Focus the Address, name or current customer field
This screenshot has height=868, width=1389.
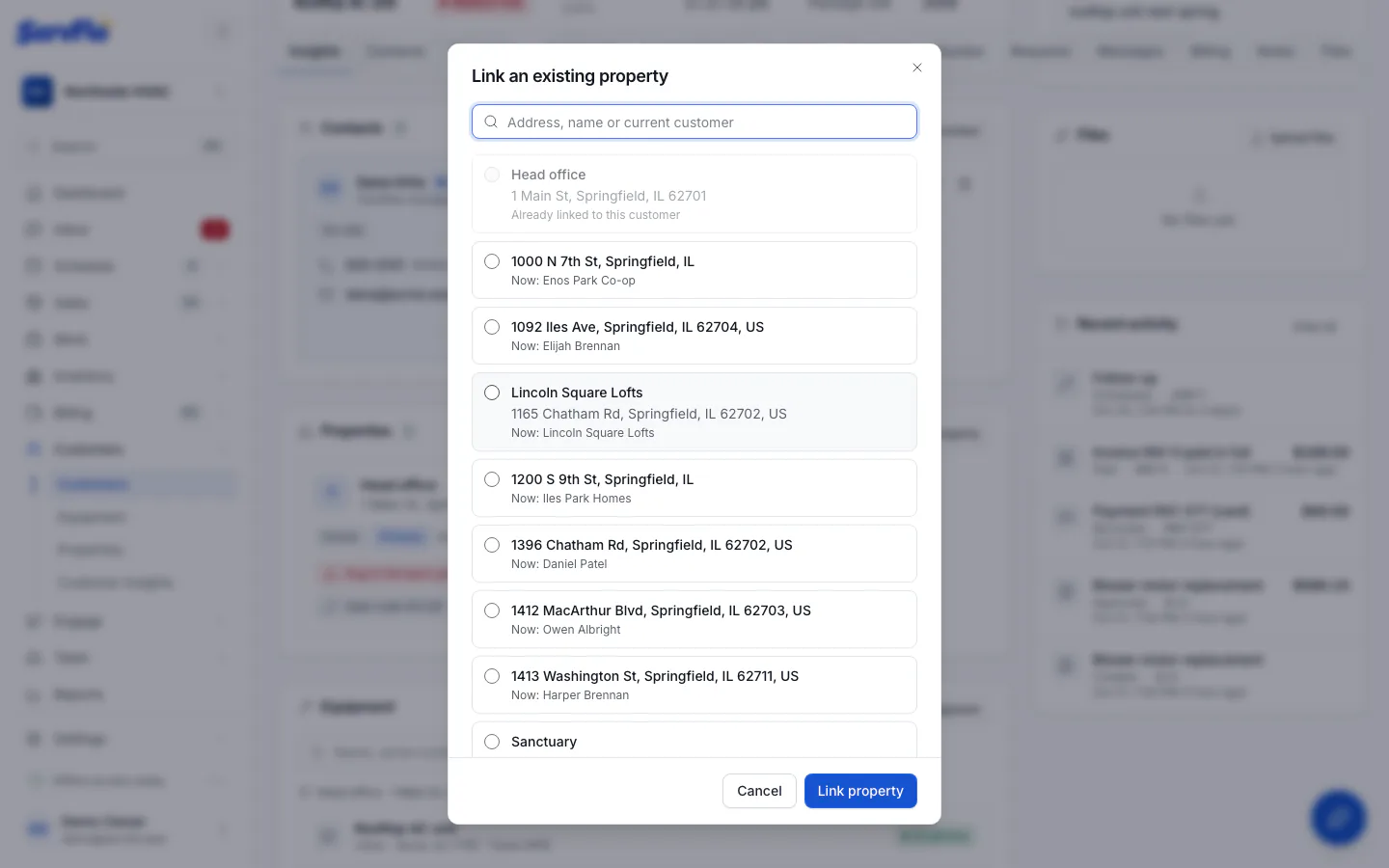click(694, 122)
